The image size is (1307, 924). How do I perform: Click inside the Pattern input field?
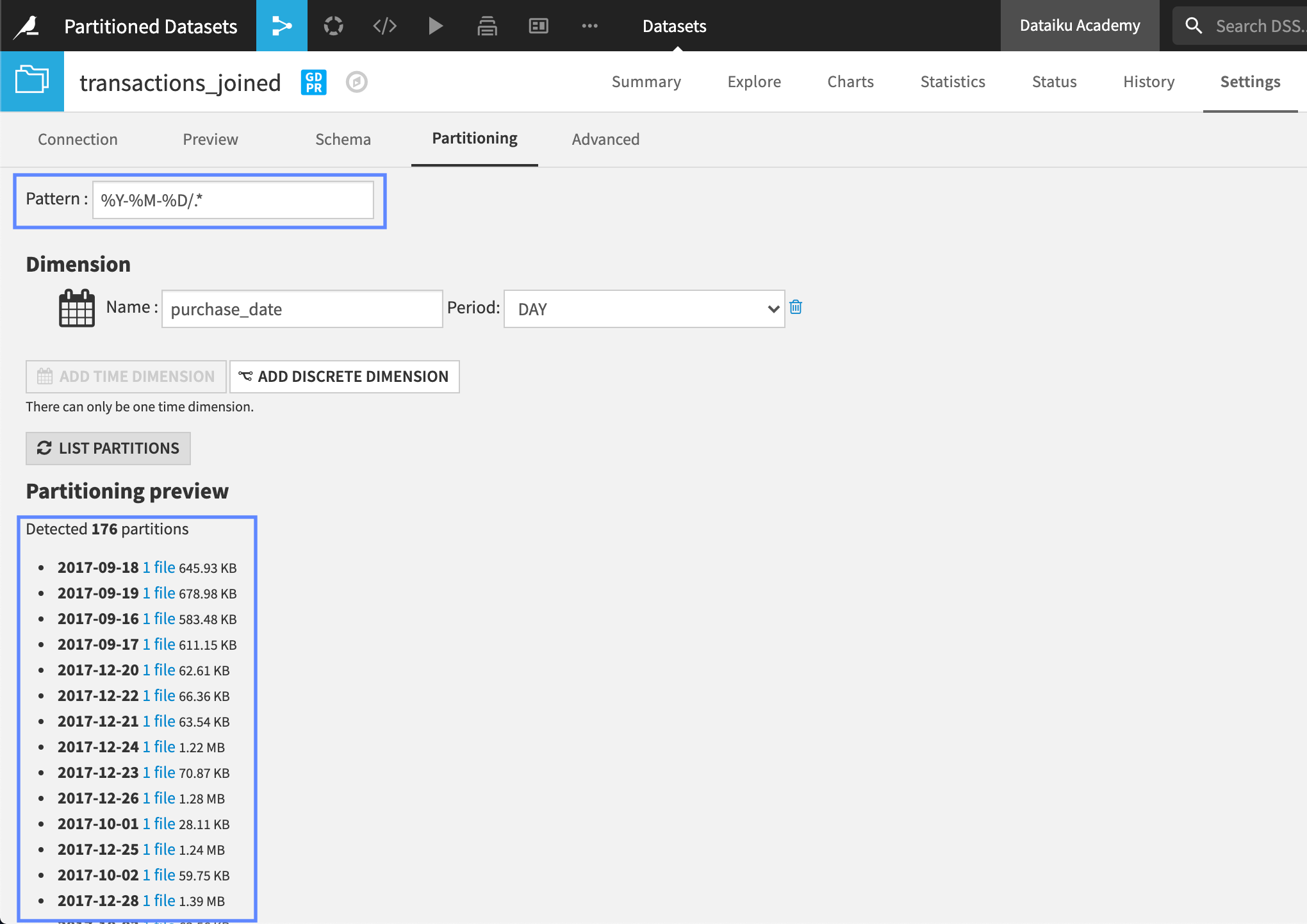(233, 200)
